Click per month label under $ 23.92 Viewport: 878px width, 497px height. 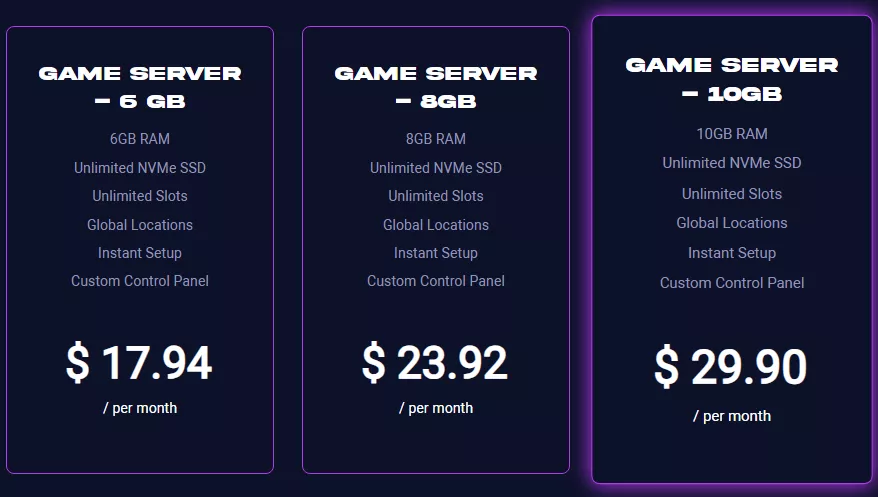436,408
